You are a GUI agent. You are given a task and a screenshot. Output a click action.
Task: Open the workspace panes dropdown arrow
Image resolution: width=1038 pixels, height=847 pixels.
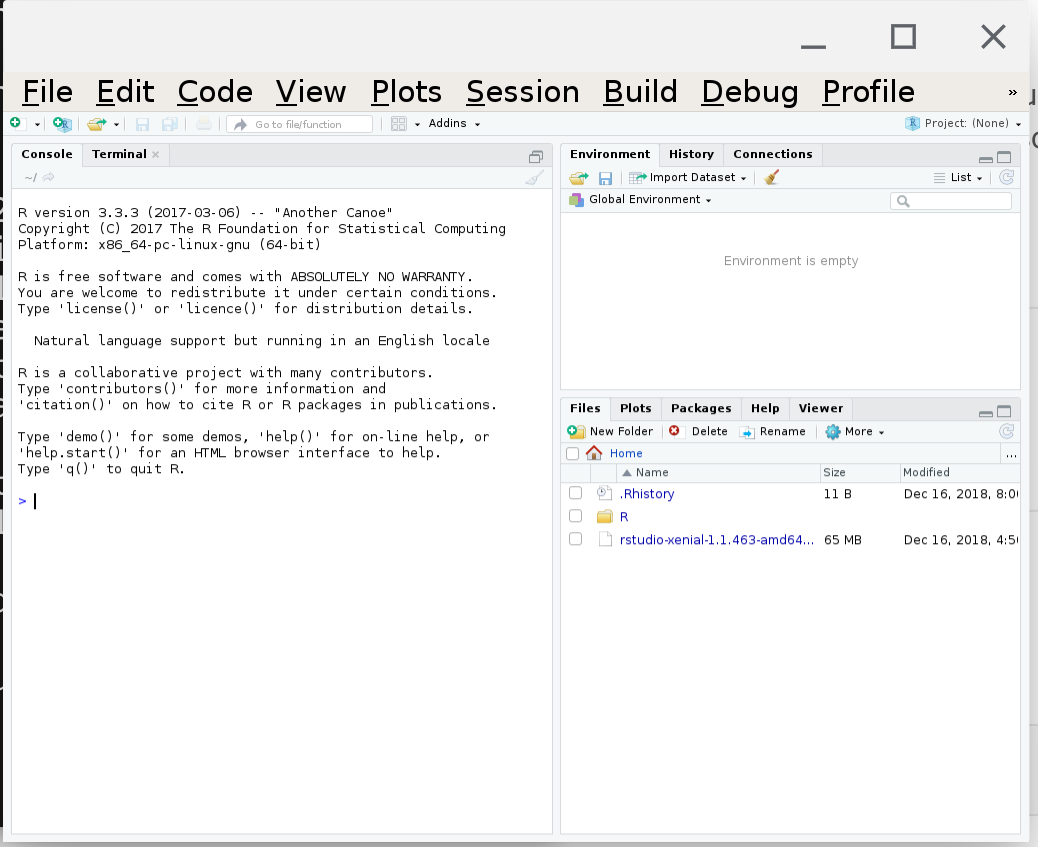(x=417, y=125)
